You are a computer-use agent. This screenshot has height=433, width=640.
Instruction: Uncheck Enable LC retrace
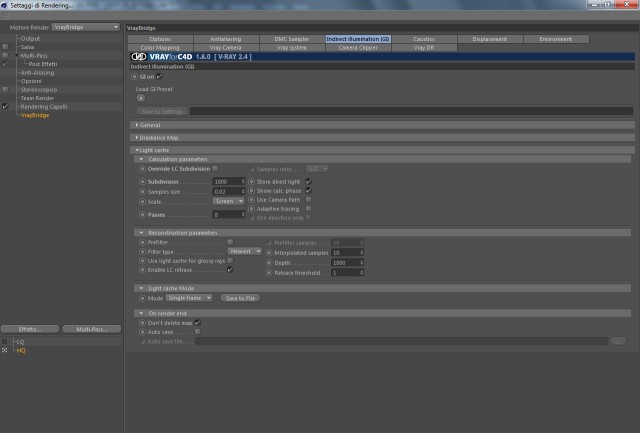tap(230, 269)
